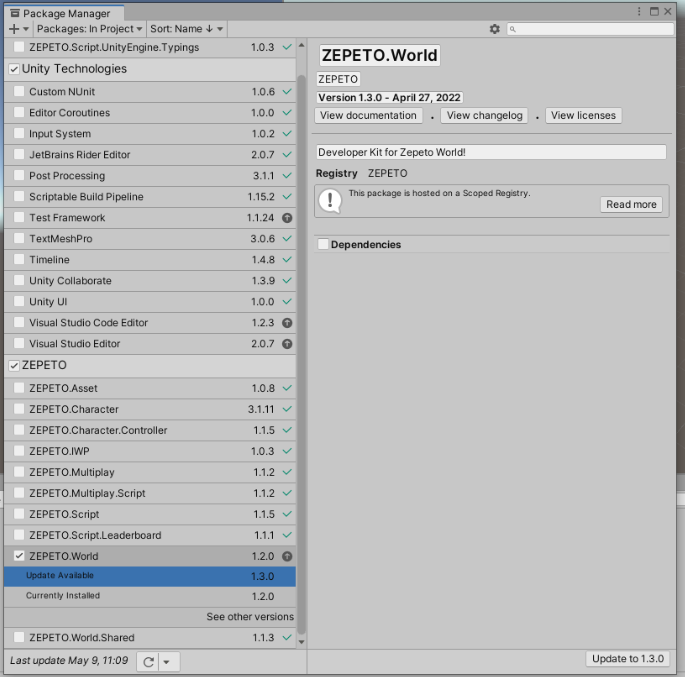Screen dimensions: 685x677
Task: Open the Sort: Name dropdown
Action: (x=187, y=29)
